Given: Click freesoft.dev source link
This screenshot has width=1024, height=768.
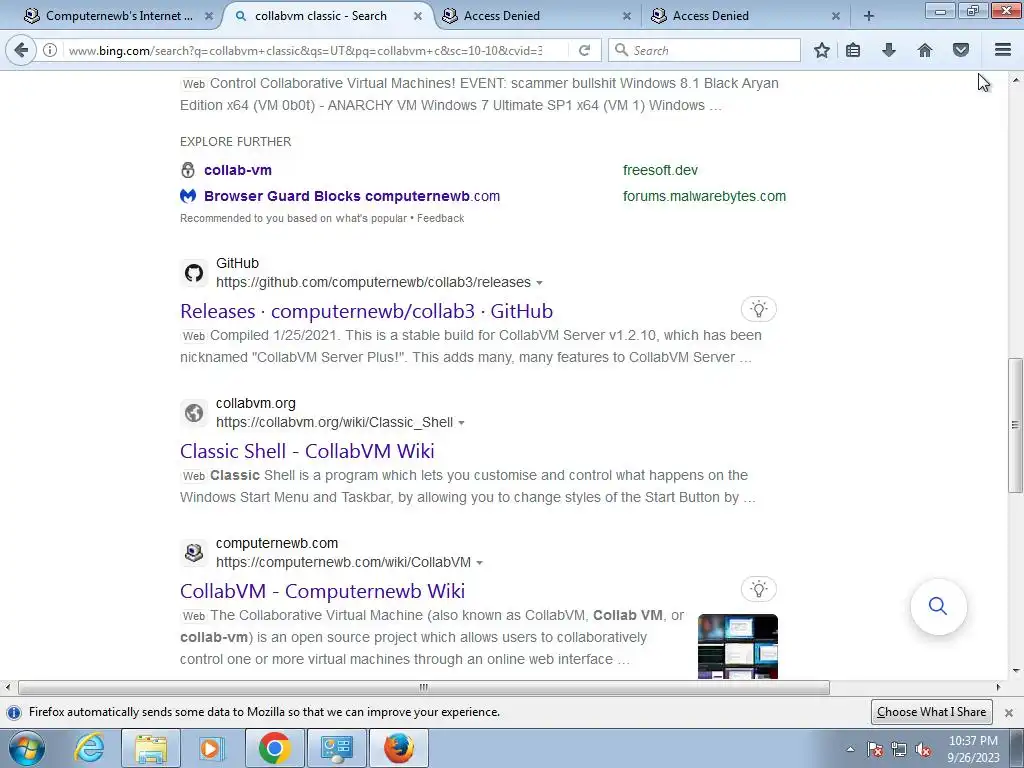Looking at the screenshot, I should (x=660, y=170).
